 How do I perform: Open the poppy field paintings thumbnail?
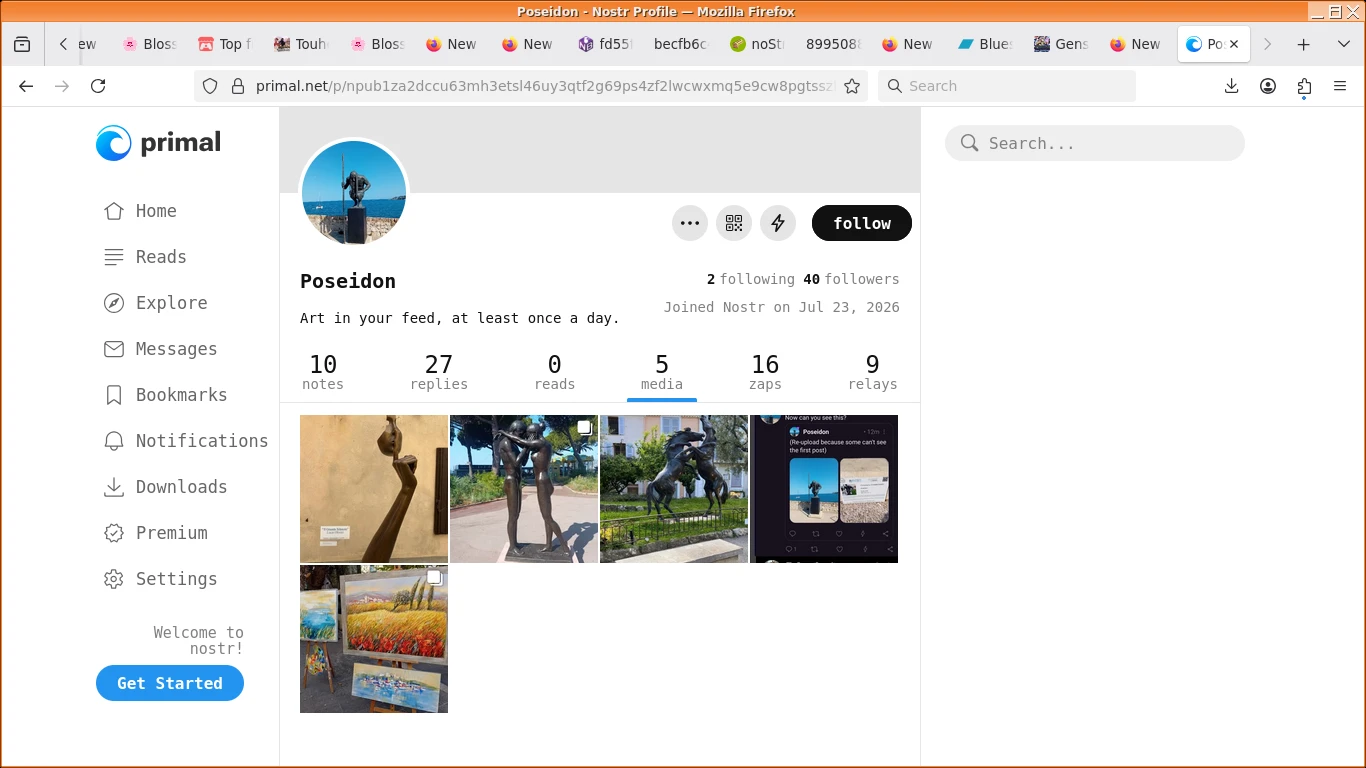pyautogui.click(x=374, y=639)
